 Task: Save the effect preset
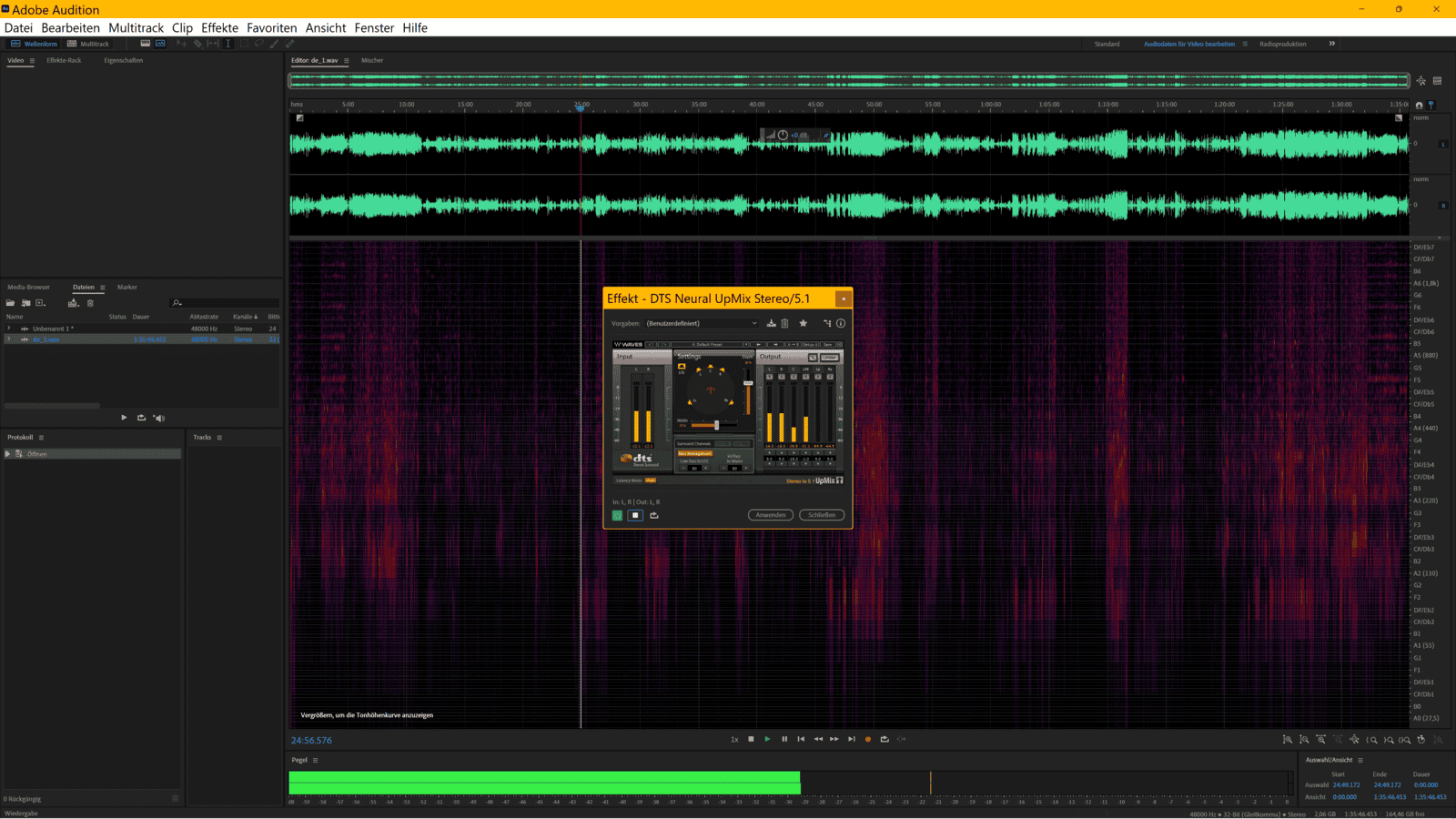772,323
